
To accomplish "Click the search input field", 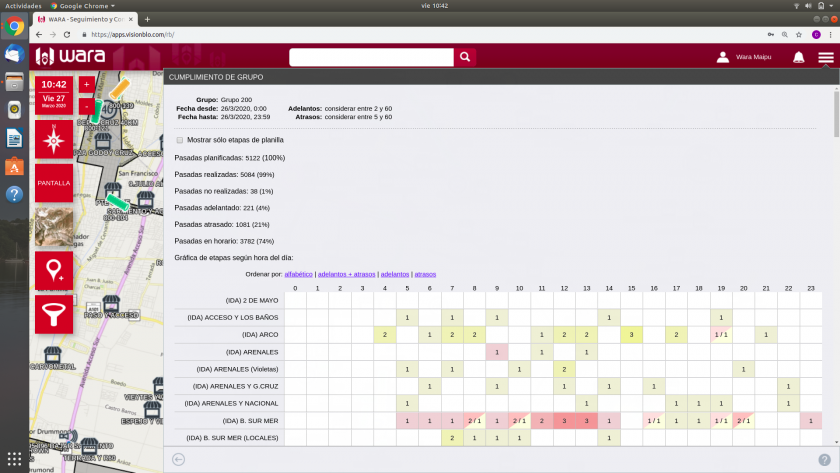I will (370, 58).
